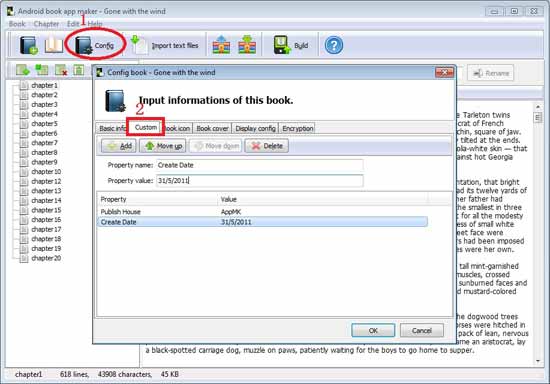550x384 pixels.
Task: Select chapter20 in the chapter tree
Action: click(x=46, y=258)
